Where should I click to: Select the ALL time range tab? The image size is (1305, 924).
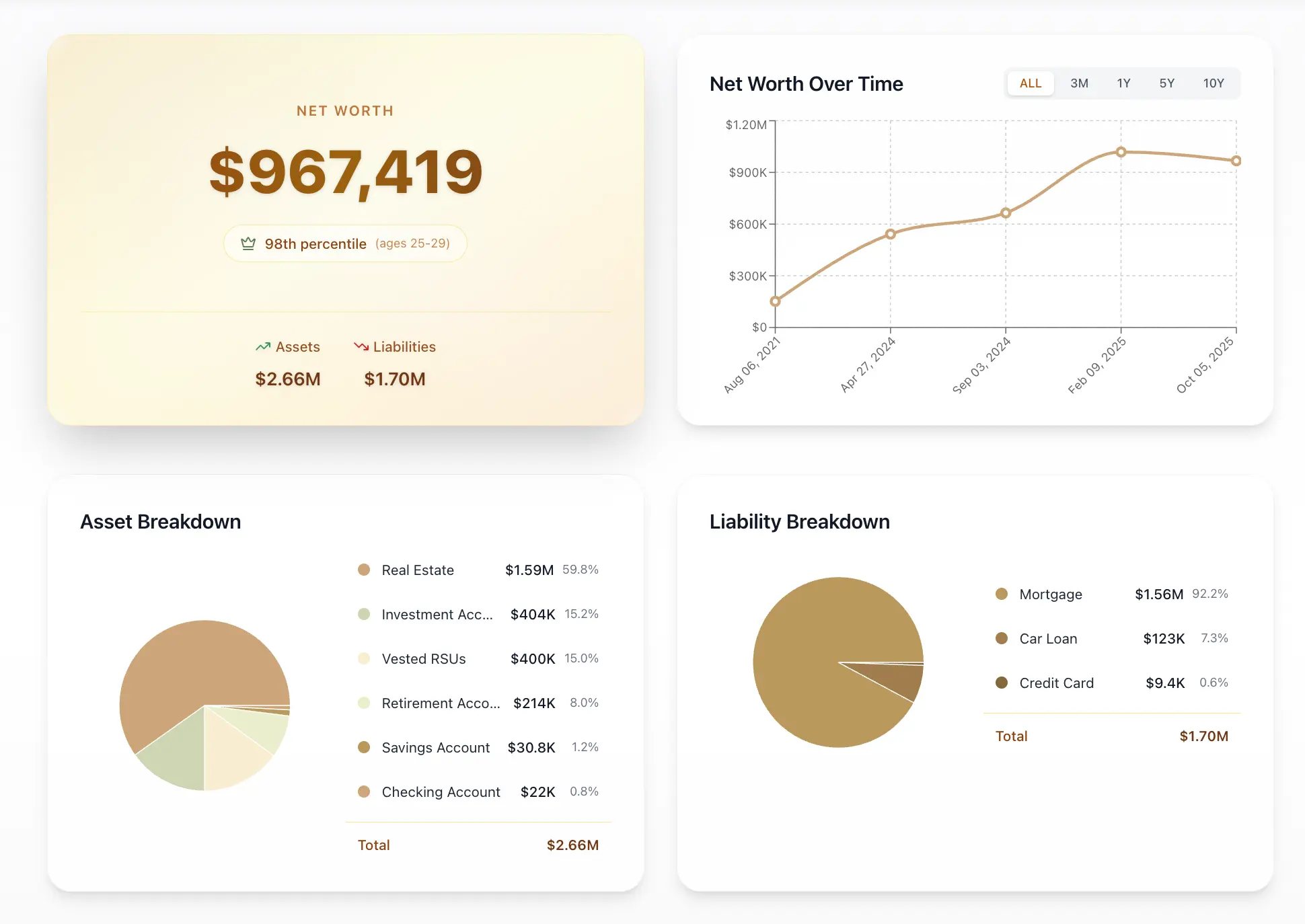point(1030,83)
